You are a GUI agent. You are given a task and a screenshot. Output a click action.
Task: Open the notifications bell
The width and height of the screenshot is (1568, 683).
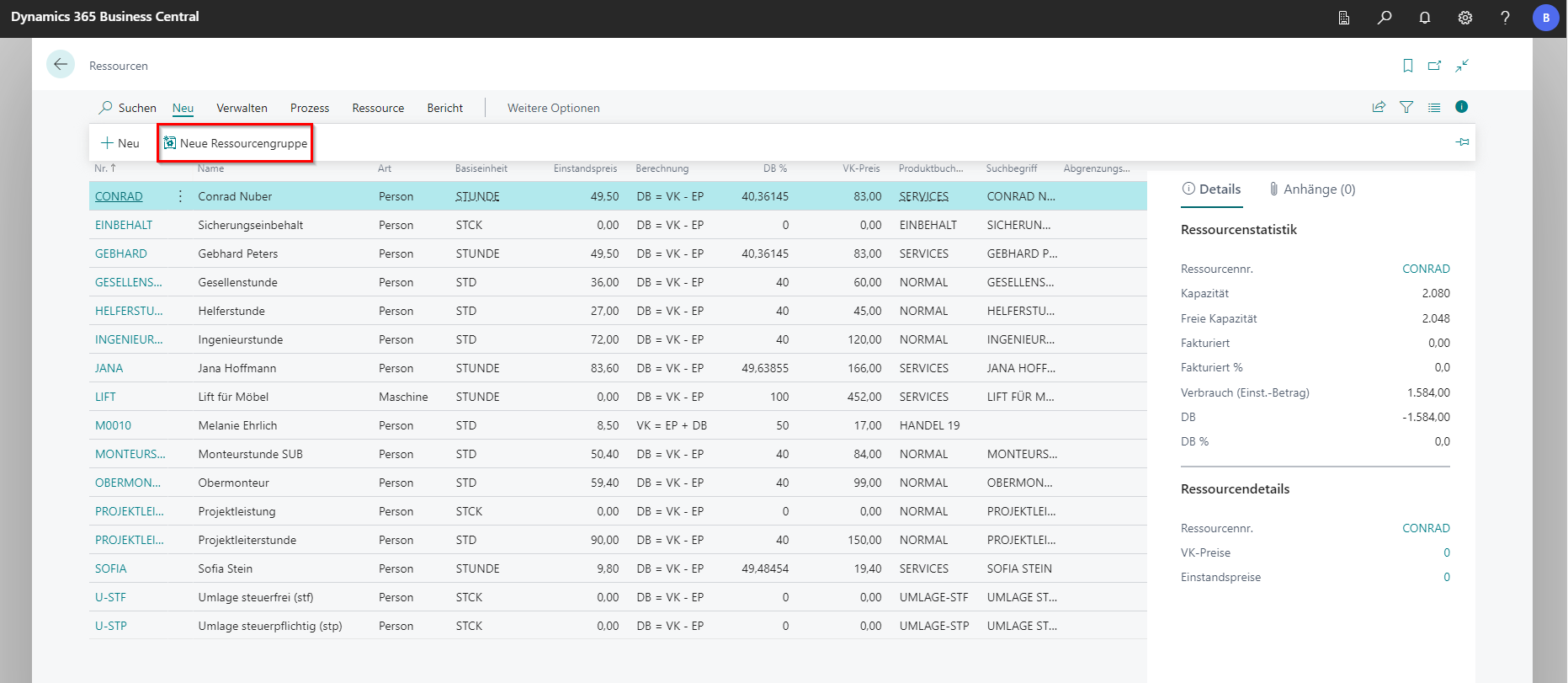click(1425, 18)
